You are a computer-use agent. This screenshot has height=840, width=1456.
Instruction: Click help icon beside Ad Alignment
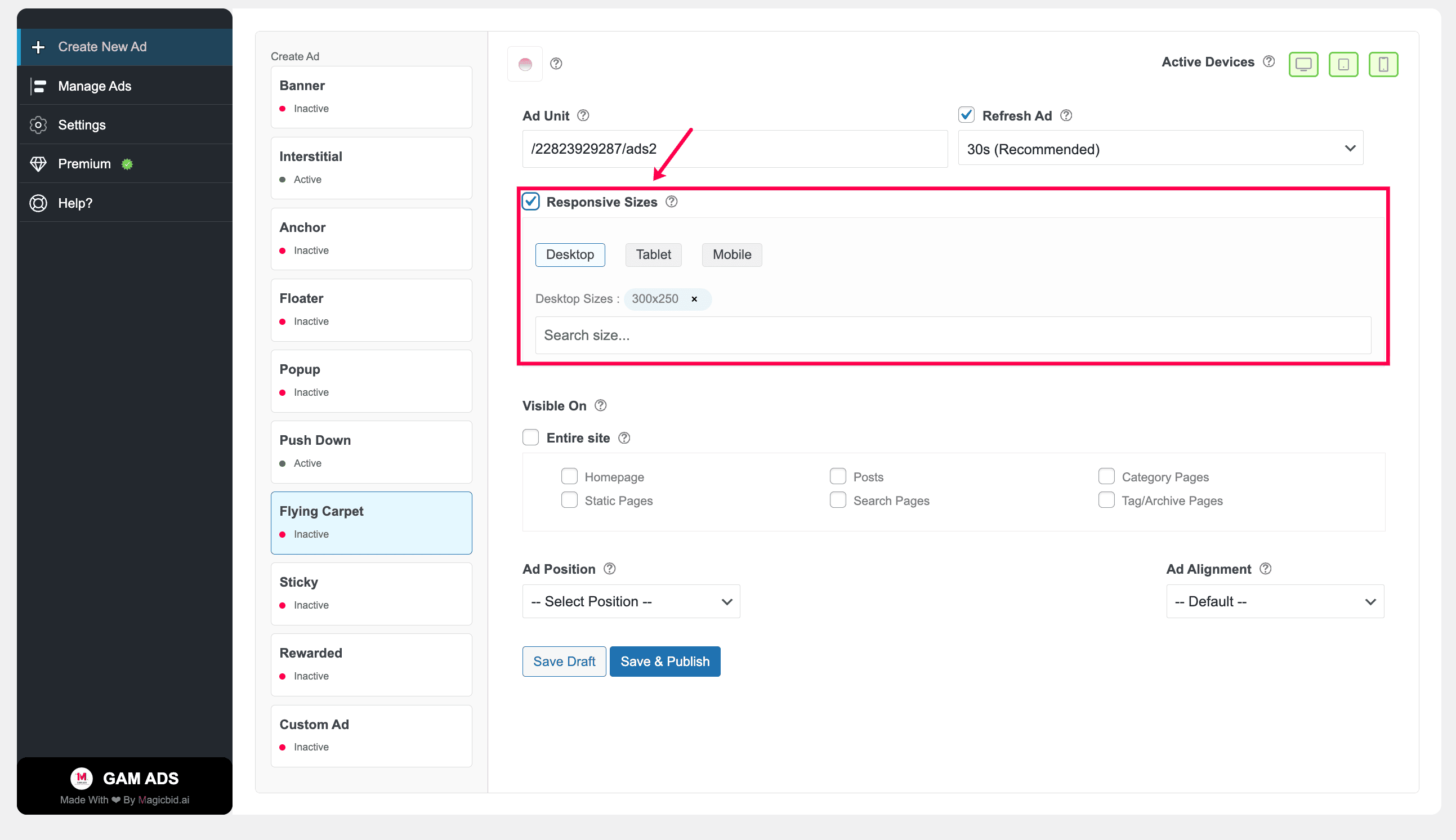[1266, 569]
